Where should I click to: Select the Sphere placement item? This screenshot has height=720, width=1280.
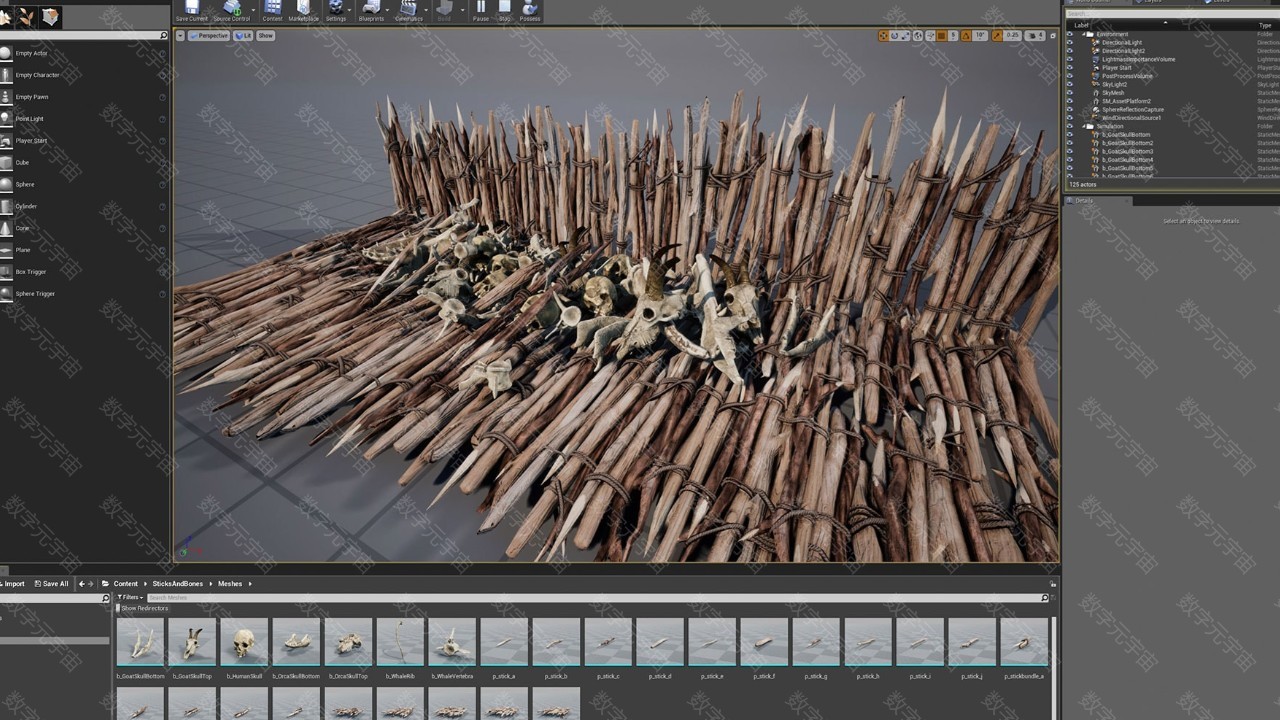(84, 185)
